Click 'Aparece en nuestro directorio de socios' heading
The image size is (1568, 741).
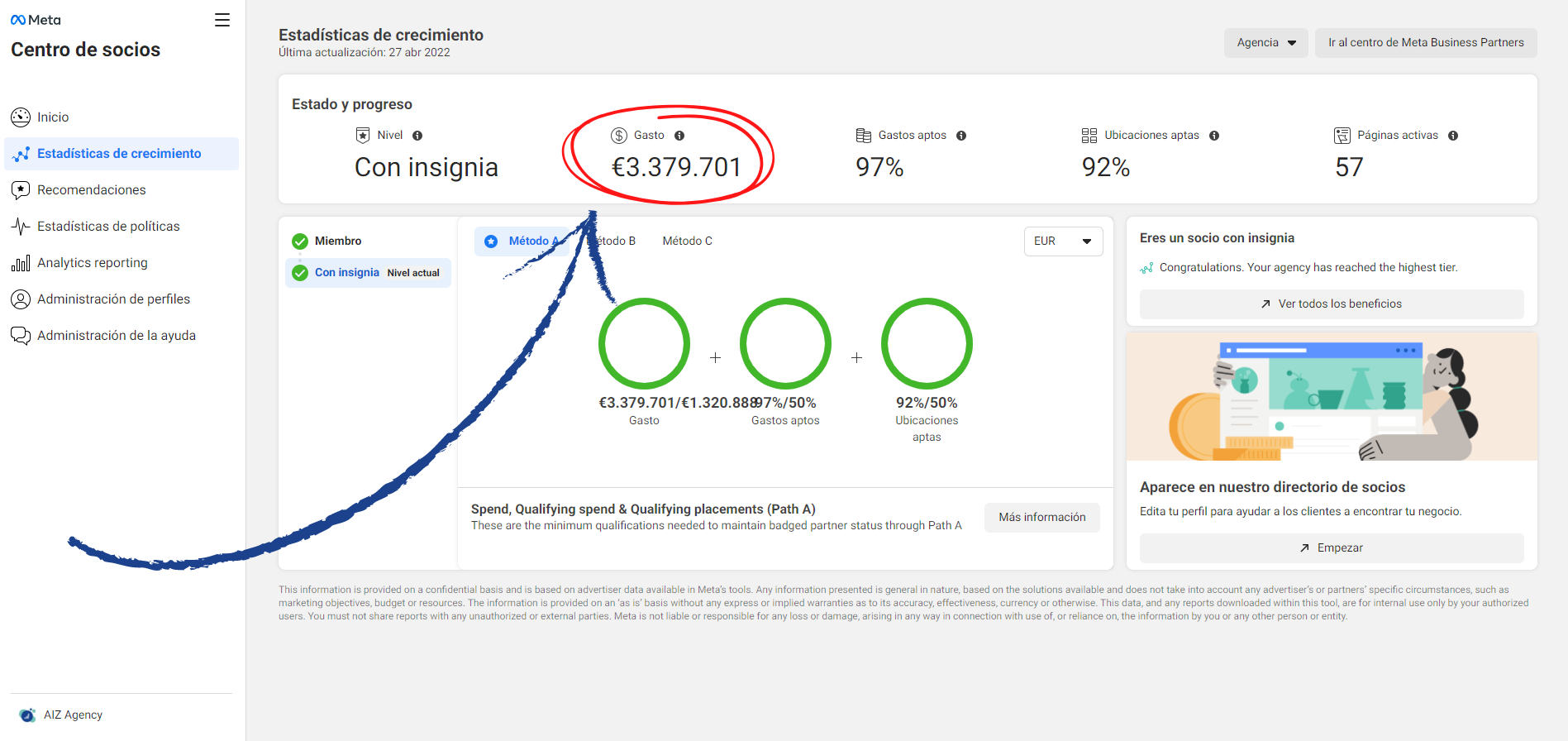pos(1273,488)
